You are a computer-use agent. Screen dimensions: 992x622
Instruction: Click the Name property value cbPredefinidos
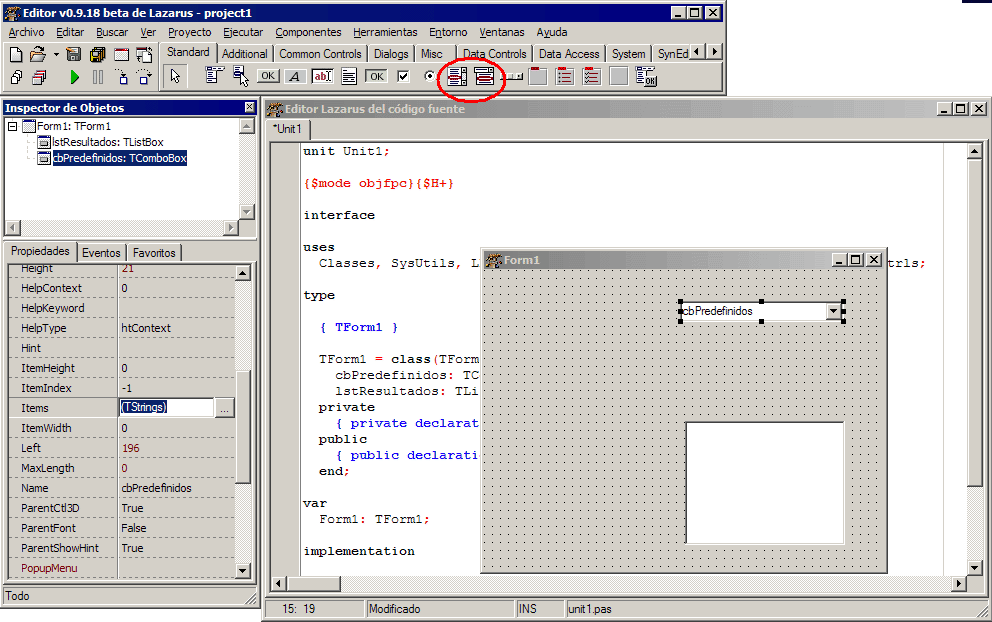pyautogui.click(x=176, y=488)
